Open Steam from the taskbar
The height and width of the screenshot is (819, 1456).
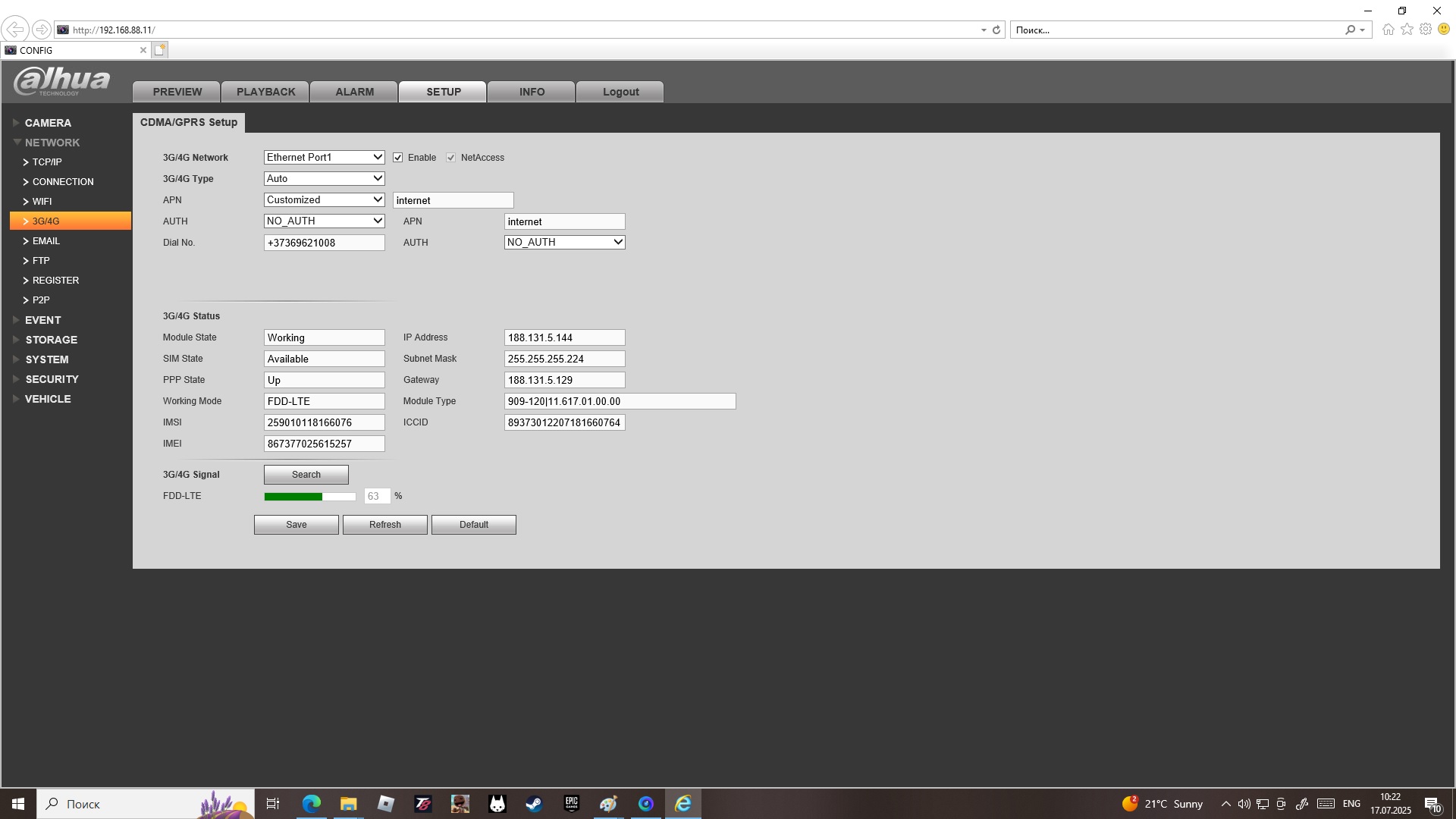point(534,804)
